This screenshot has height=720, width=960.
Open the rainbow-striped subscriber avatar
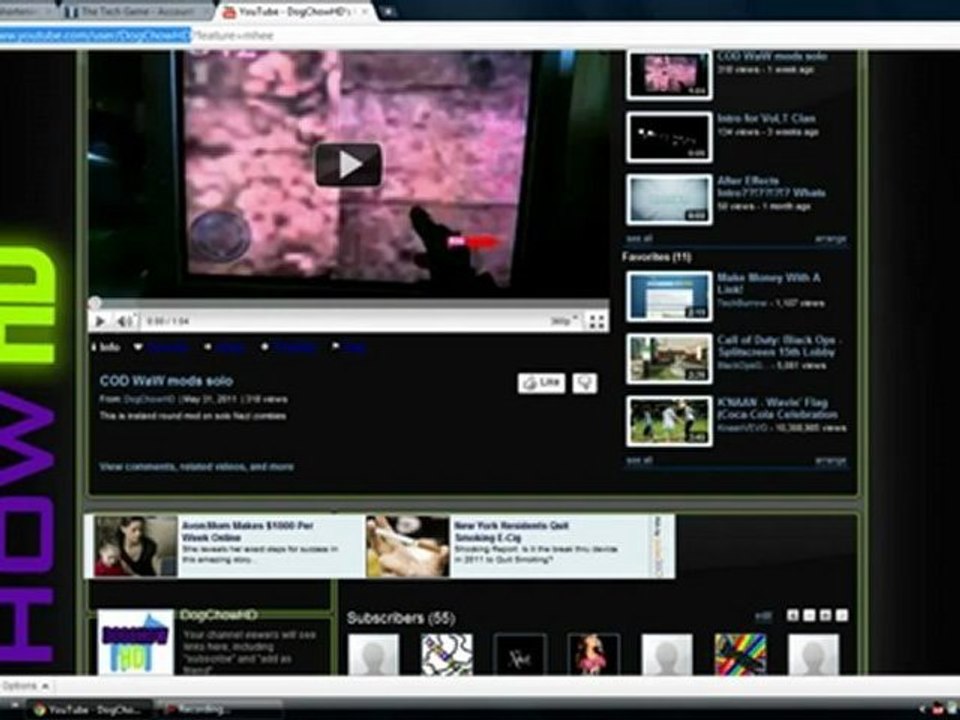click(x=740, y=654)
